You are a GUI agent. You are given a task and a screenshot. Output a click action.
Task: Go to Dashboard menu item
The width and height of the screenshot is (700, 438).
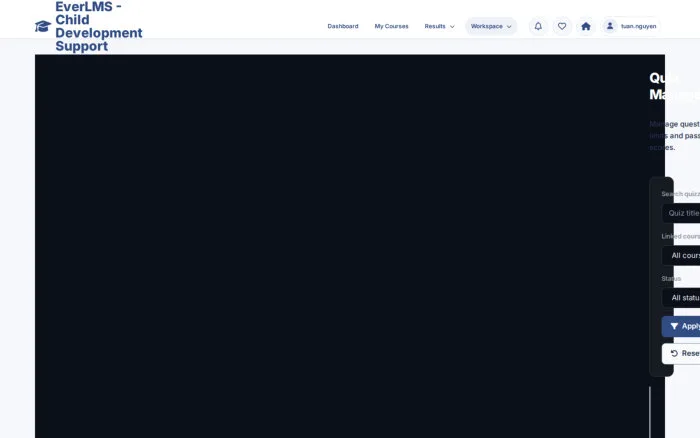click(x=343, y=26)
